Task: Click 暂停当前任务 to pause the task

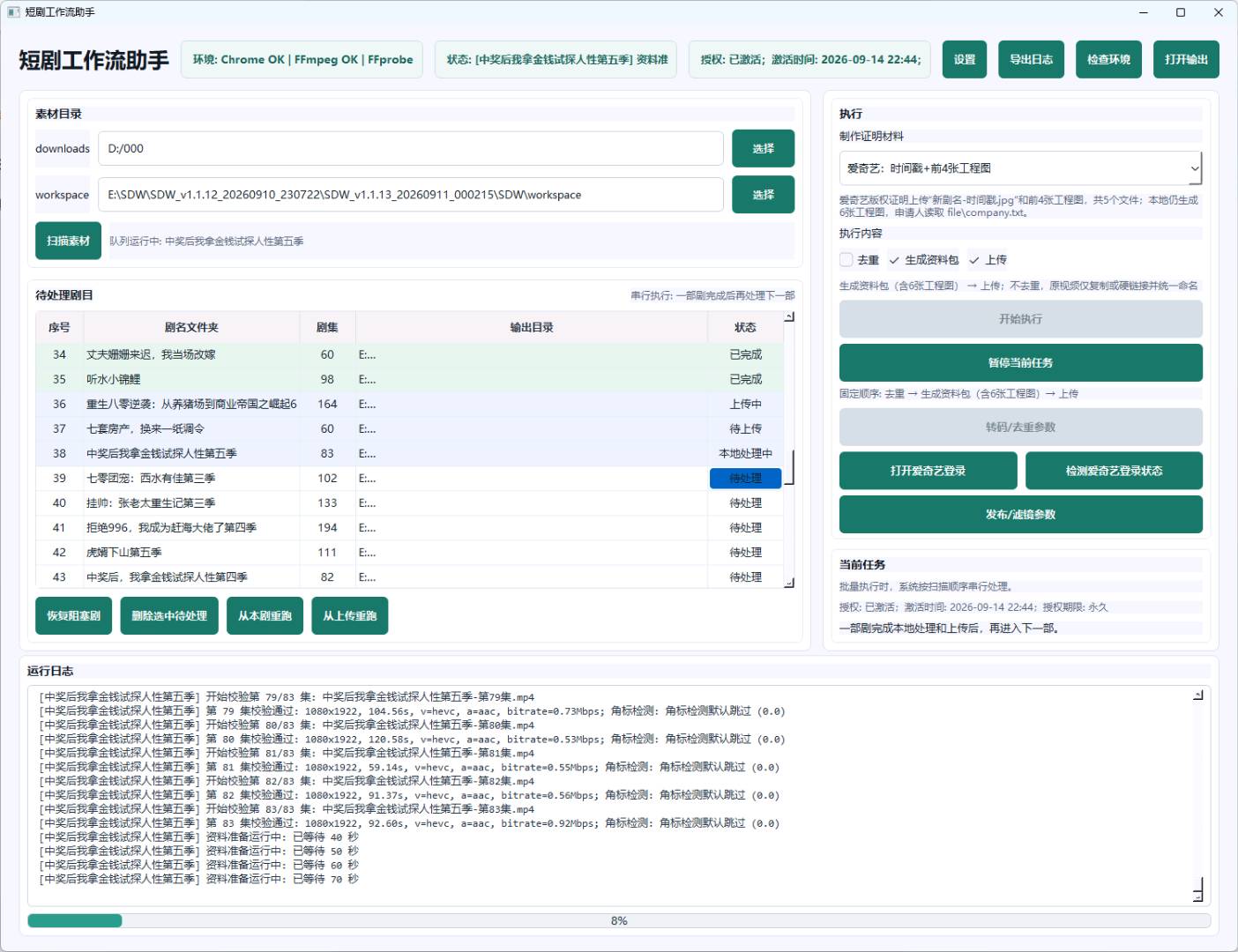Action: coord(1021,362)
